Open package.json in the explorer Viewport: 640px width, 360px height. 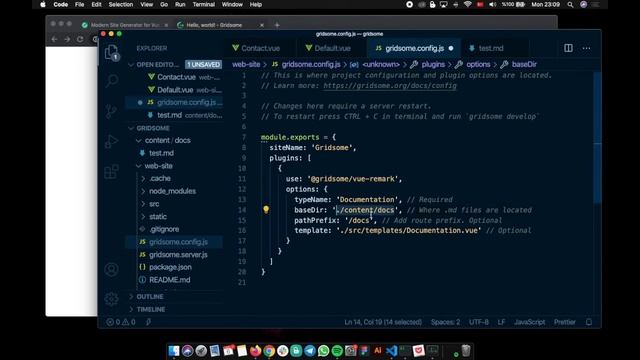[x=170, y=267]
